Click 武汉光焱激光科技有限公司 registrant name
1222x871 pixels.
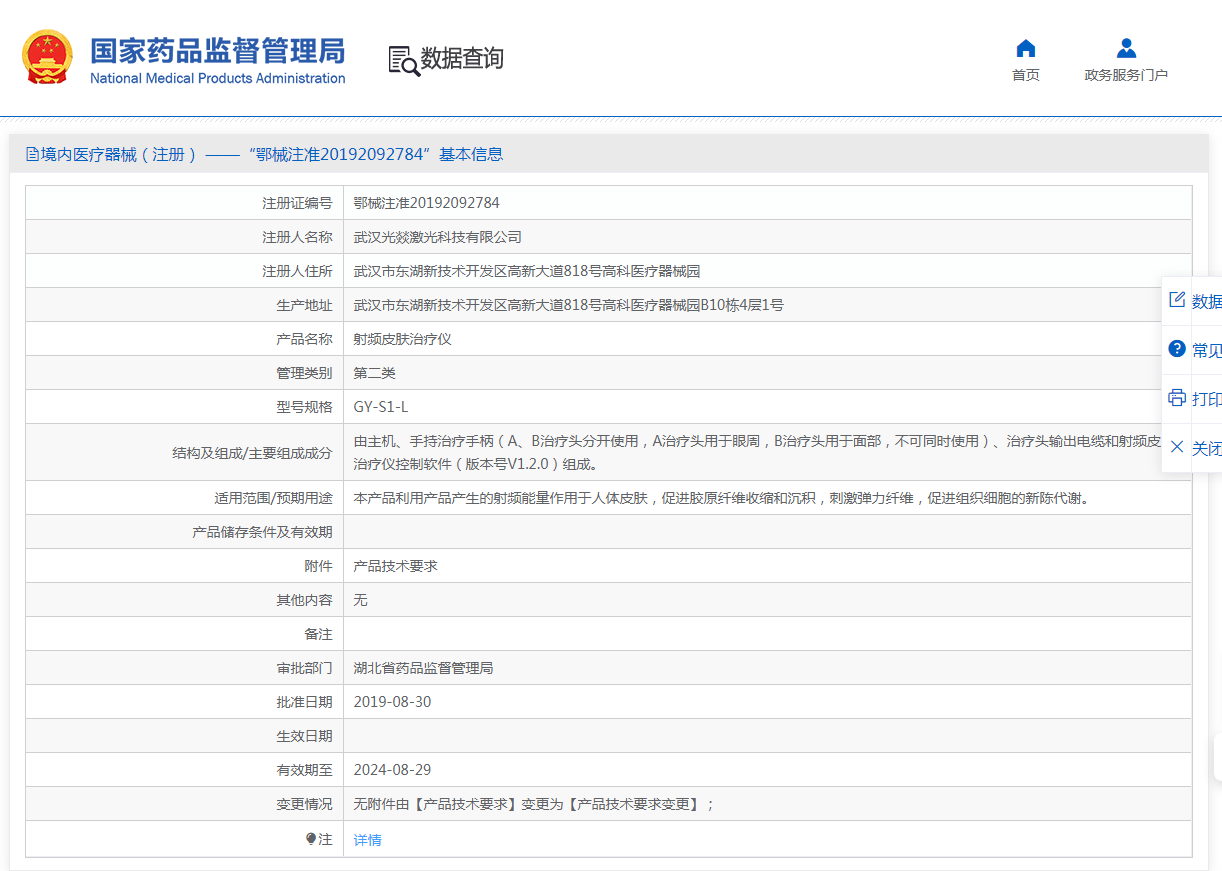coord(438,237)
